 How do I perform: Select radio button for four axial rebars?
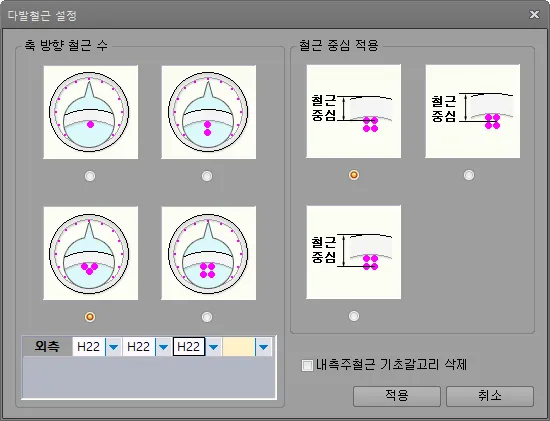pos(207,317)
